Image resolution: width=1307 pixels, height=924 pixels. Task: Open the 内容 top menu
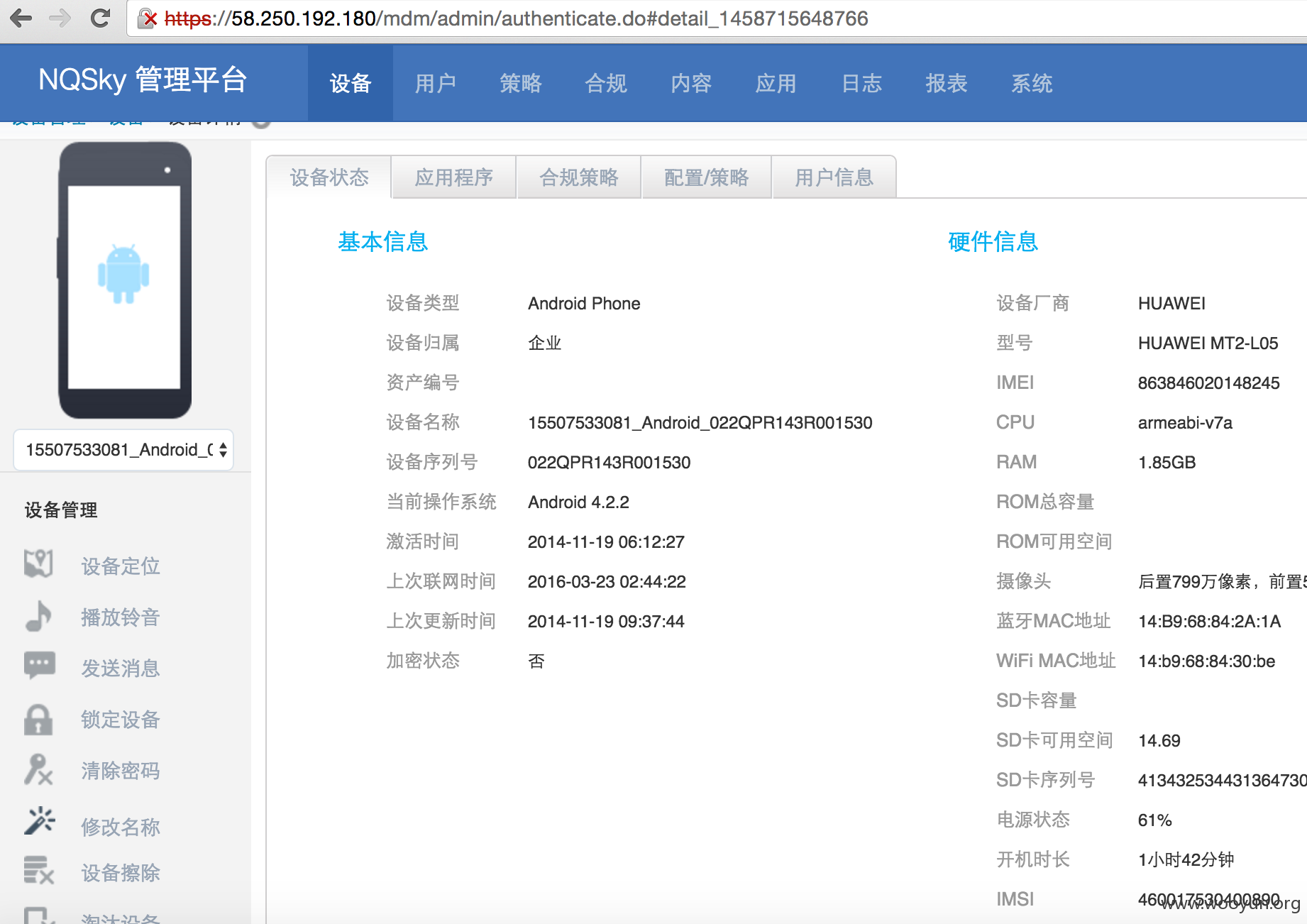click(x=691, y=83)
